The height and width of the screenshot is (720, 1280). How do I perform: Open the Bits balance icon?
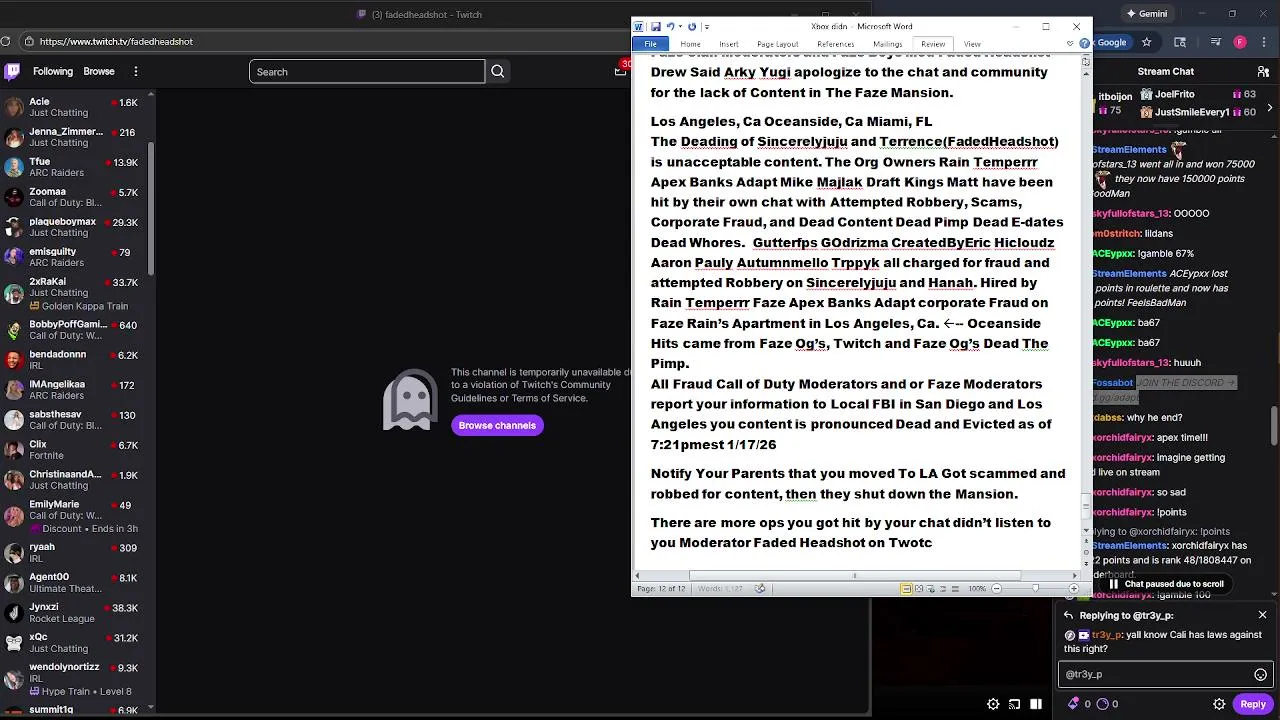coord(1074,704)
